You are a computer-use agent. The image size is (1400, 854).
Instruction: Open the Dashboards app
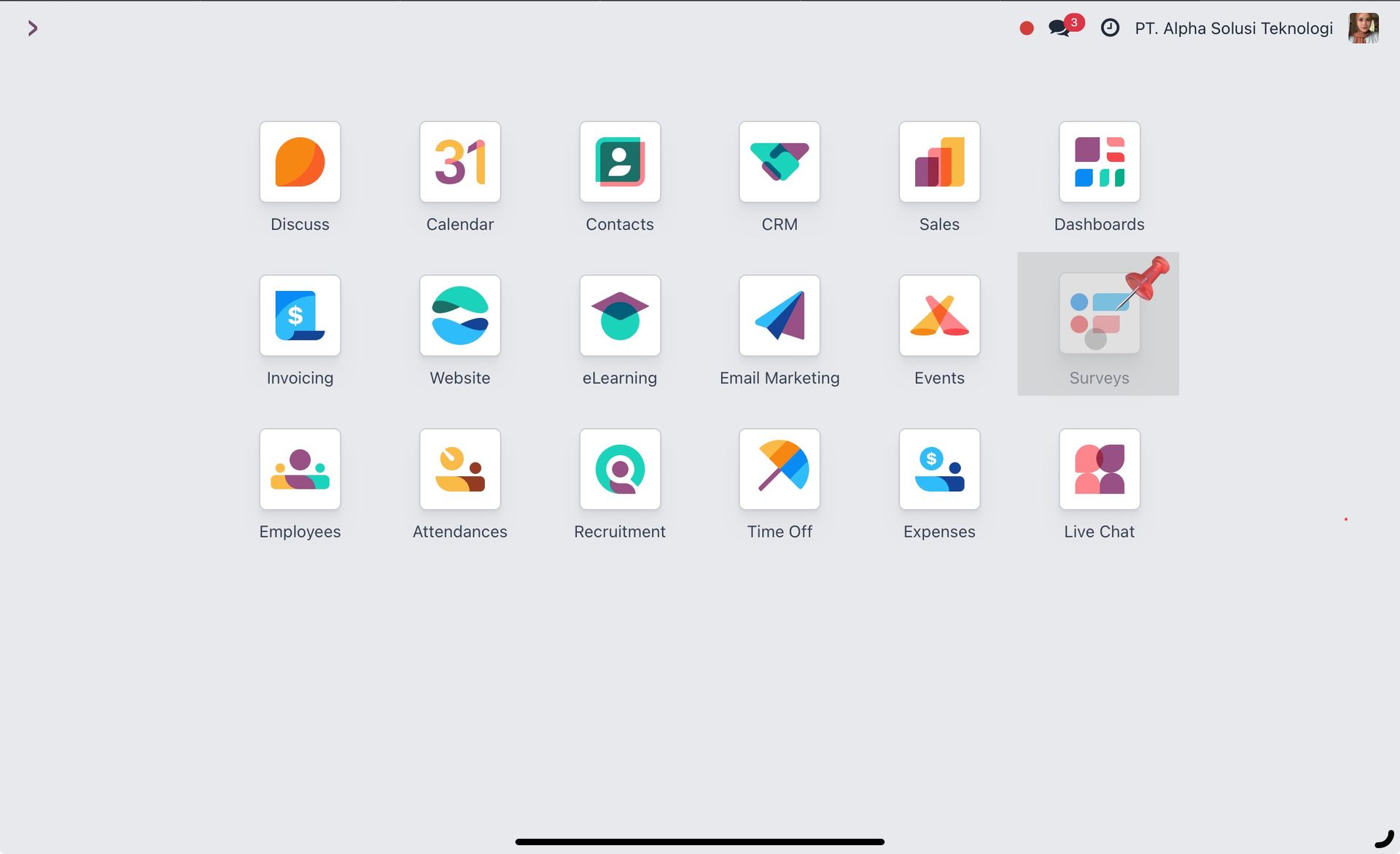tap(1099, 162)
